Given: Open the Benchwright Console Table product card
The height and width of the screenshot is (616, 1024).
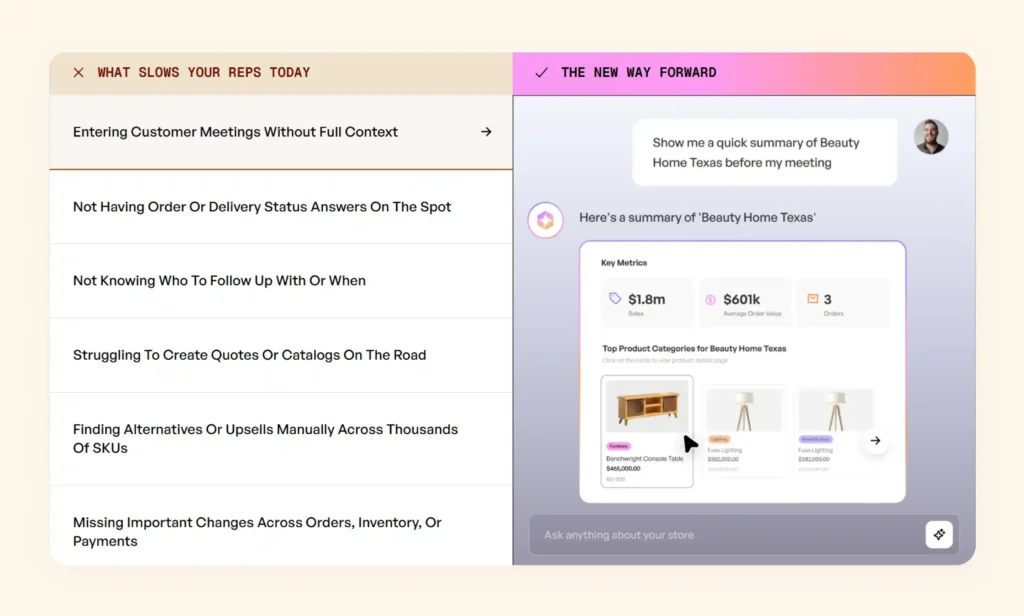Looking at the screenshot, I should click(x=647, y=431).
